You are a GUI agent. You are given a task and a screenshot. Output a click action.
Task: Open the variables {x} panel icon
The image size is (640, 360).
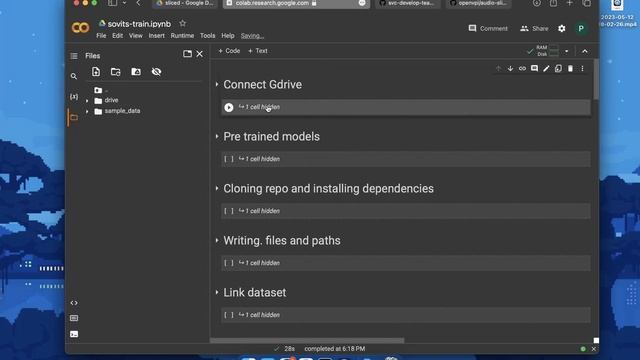(x=74, y=97)
